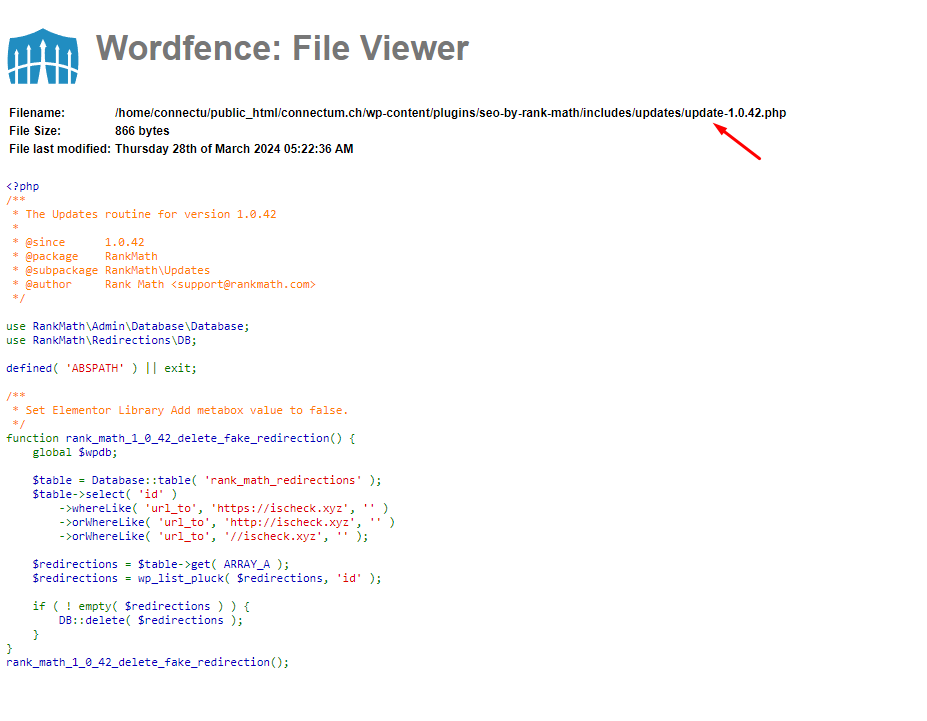Click the 'File last modified:' label

click(x=60, y=149)
